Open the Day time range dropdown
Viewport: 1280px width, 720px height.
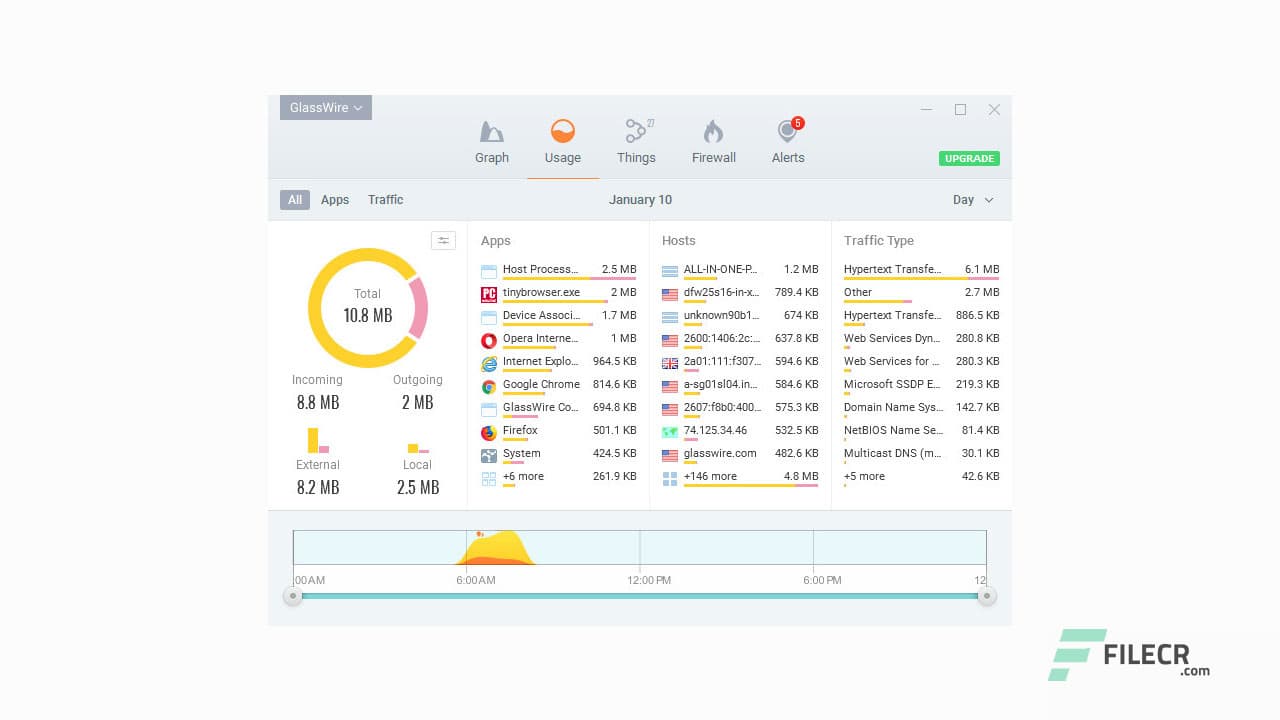(971, 199)
